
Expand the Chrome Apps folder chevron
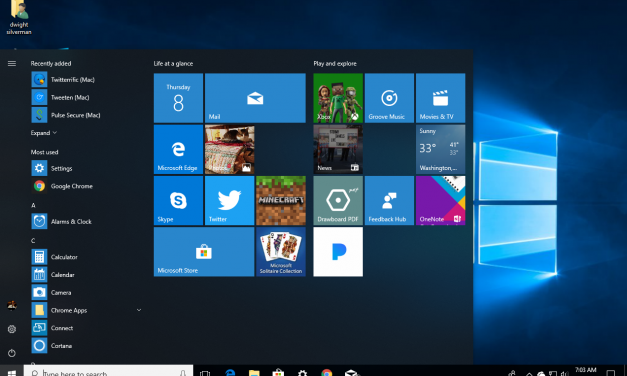coord(139,310)
